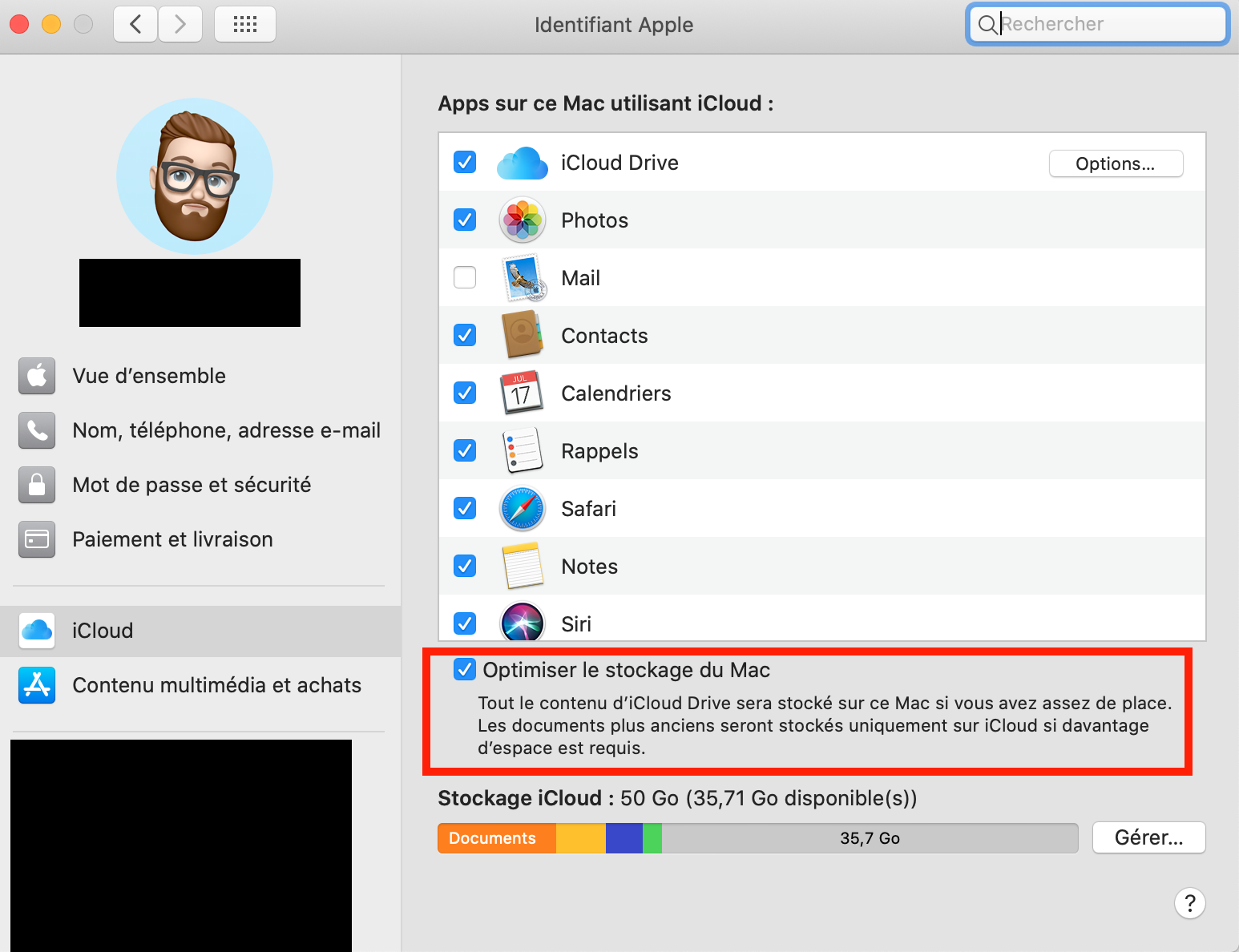Image resolution: width=1239 pixels, height=952 pixels.
Task: Click the padlock icon in sidebar
Action: [x=37, y=485]
